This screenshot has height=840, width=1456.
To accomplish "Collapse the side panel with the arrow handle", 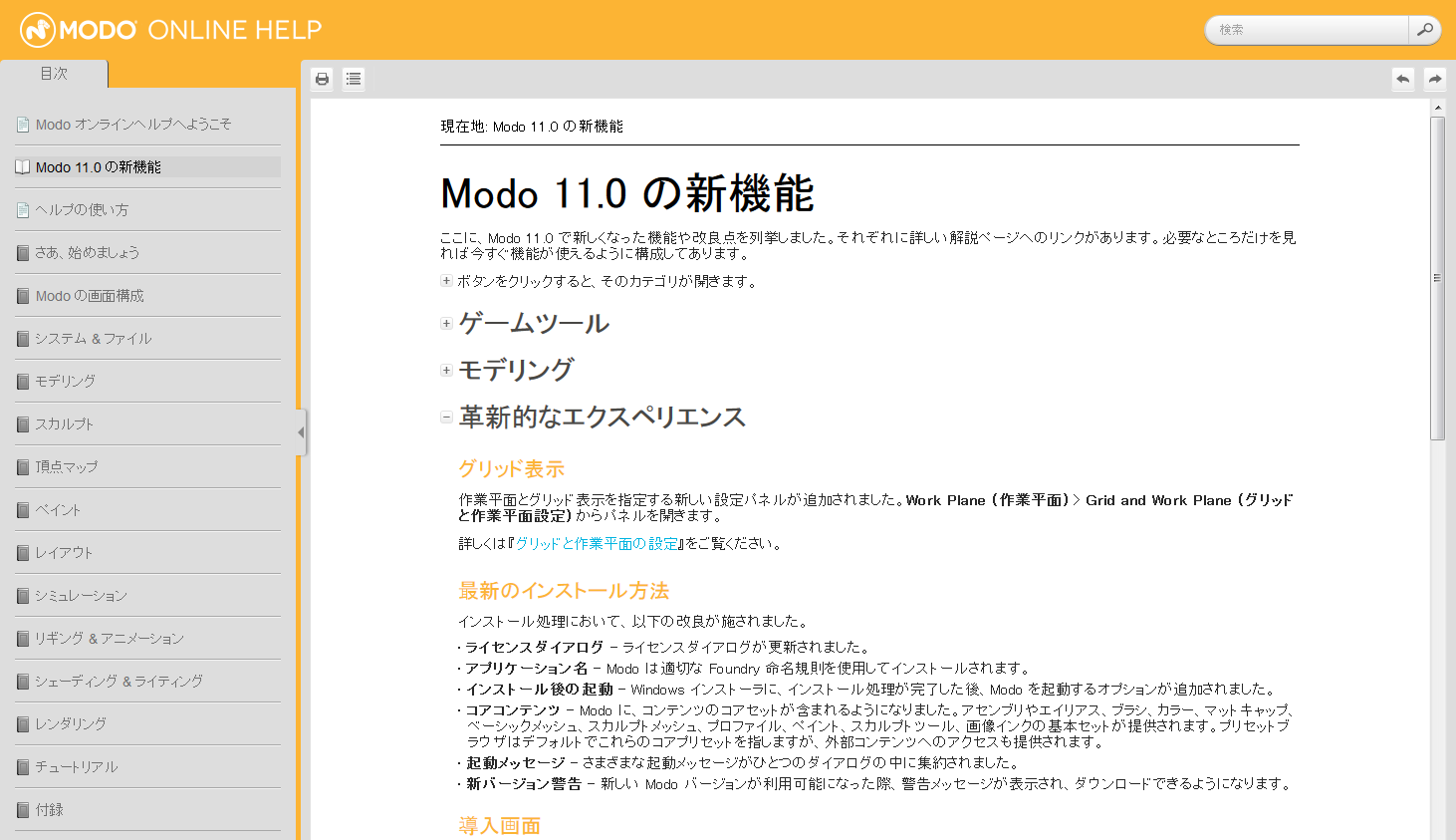I will pyautogui.click(x=301, y=432).
